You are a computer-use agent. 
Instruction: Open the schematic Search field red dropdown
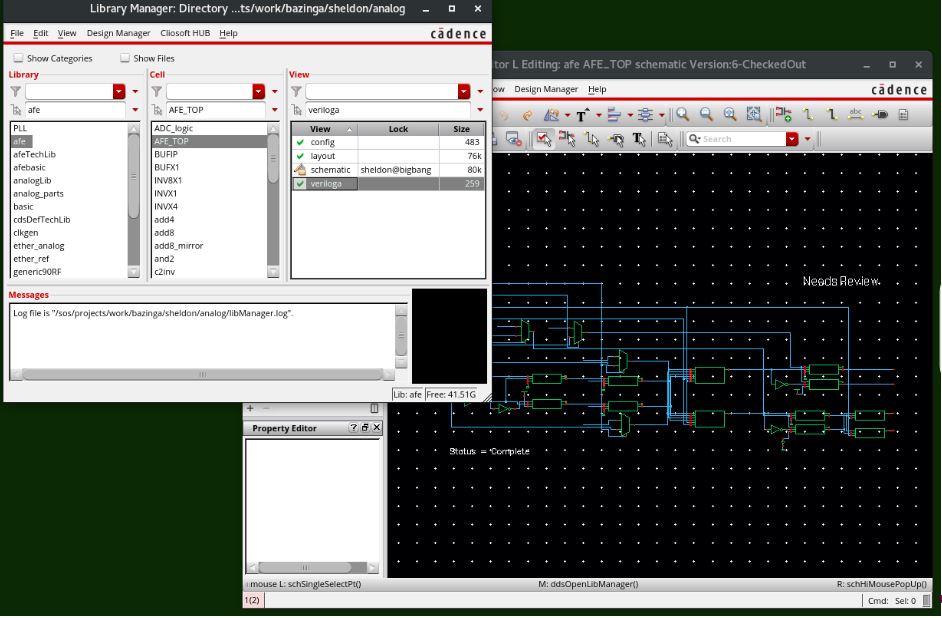pos(792,139)
